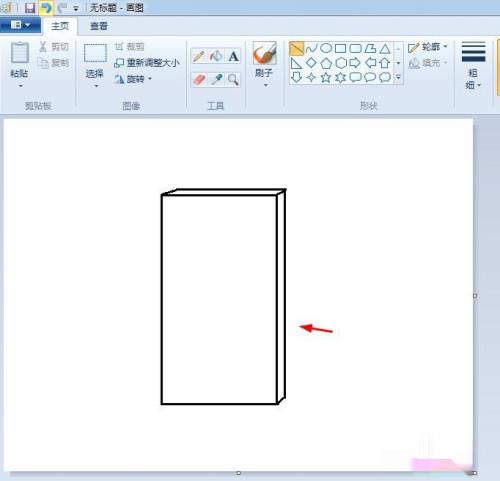Screen dimensions: 500x481
Task: Select the Polygon shape
Action: 370,49
